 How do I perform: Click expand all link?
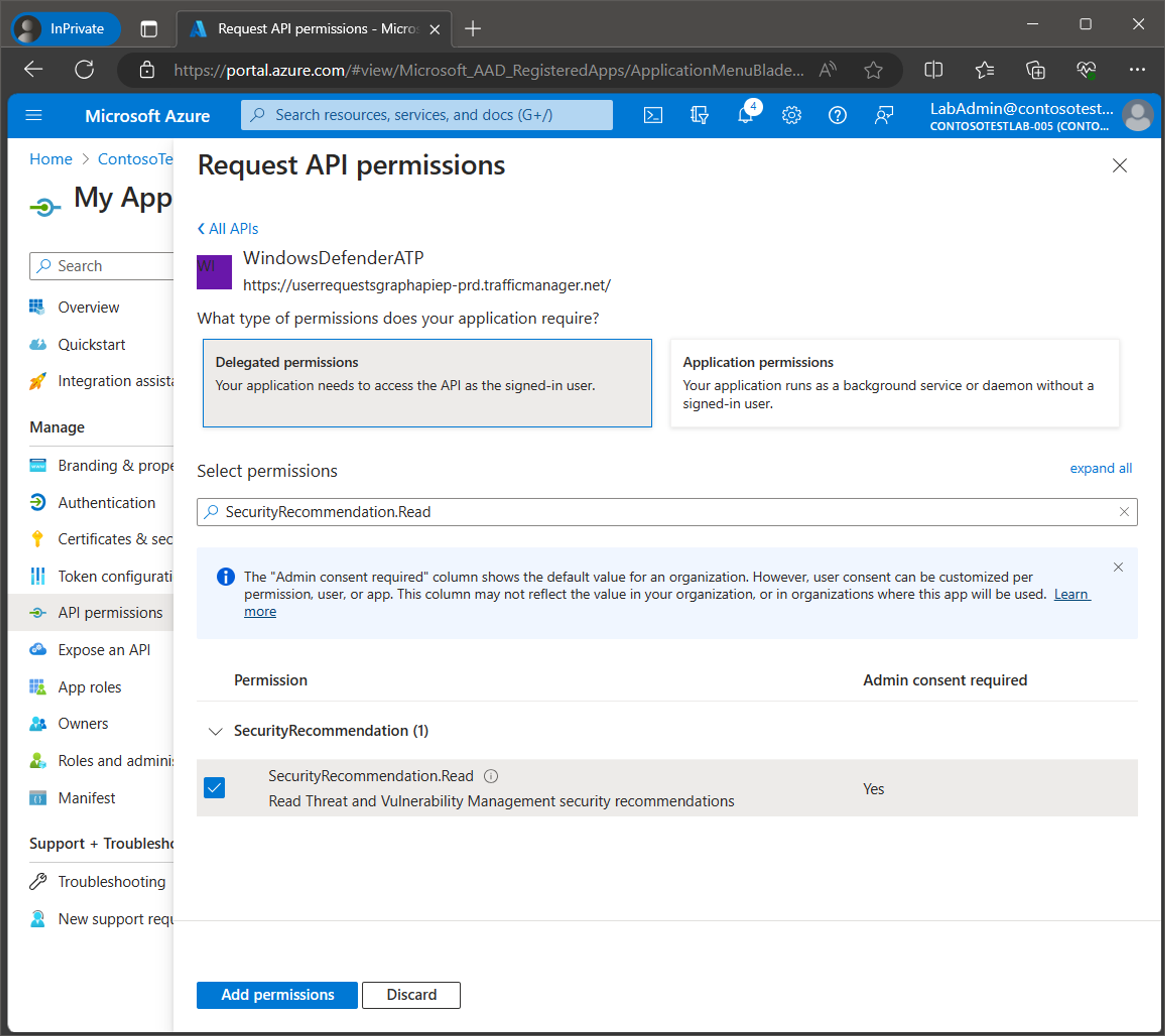(x=1101, y=468)
